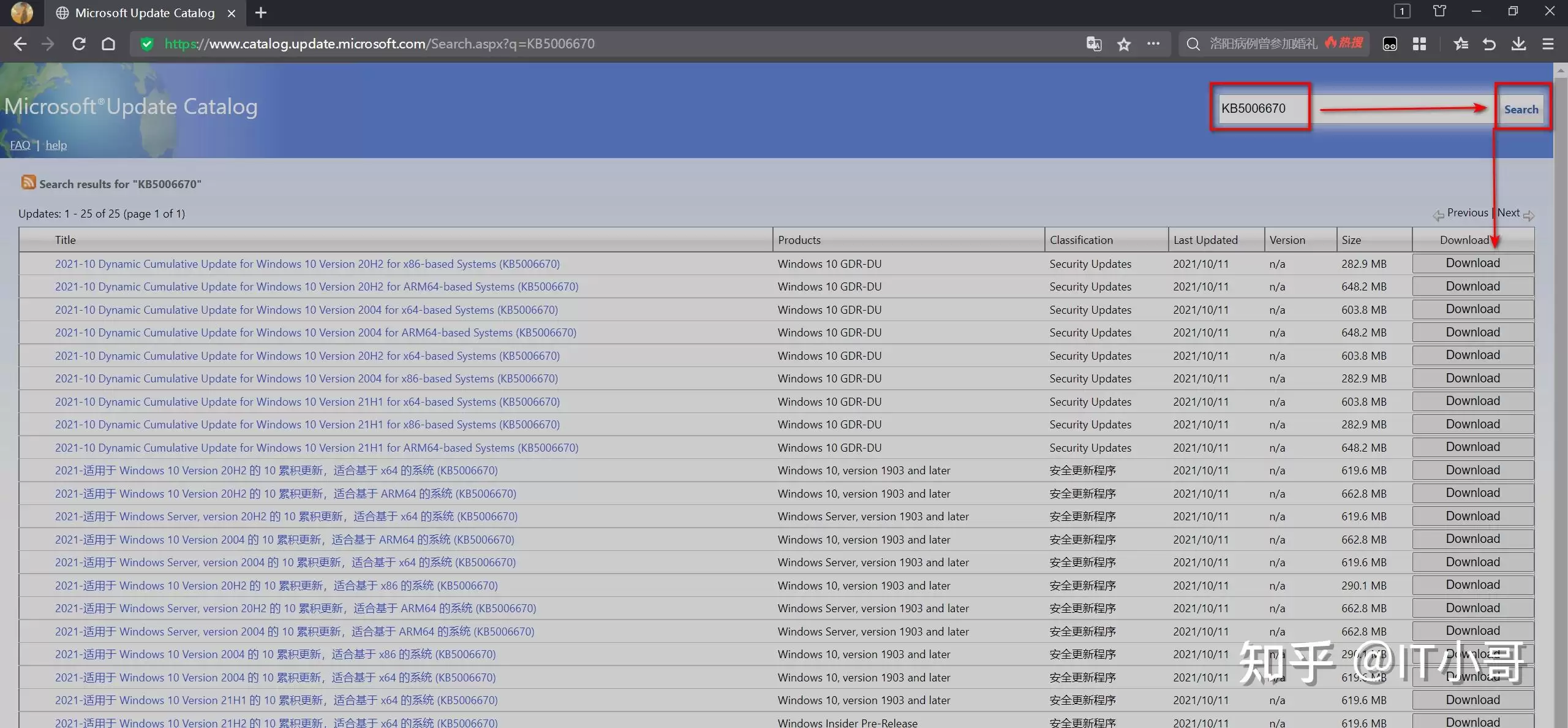Open the tab count window icon

[1402, 12]
